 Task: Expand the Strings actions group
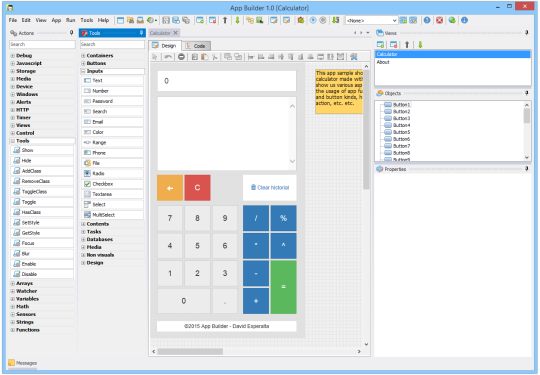point(12,322)
